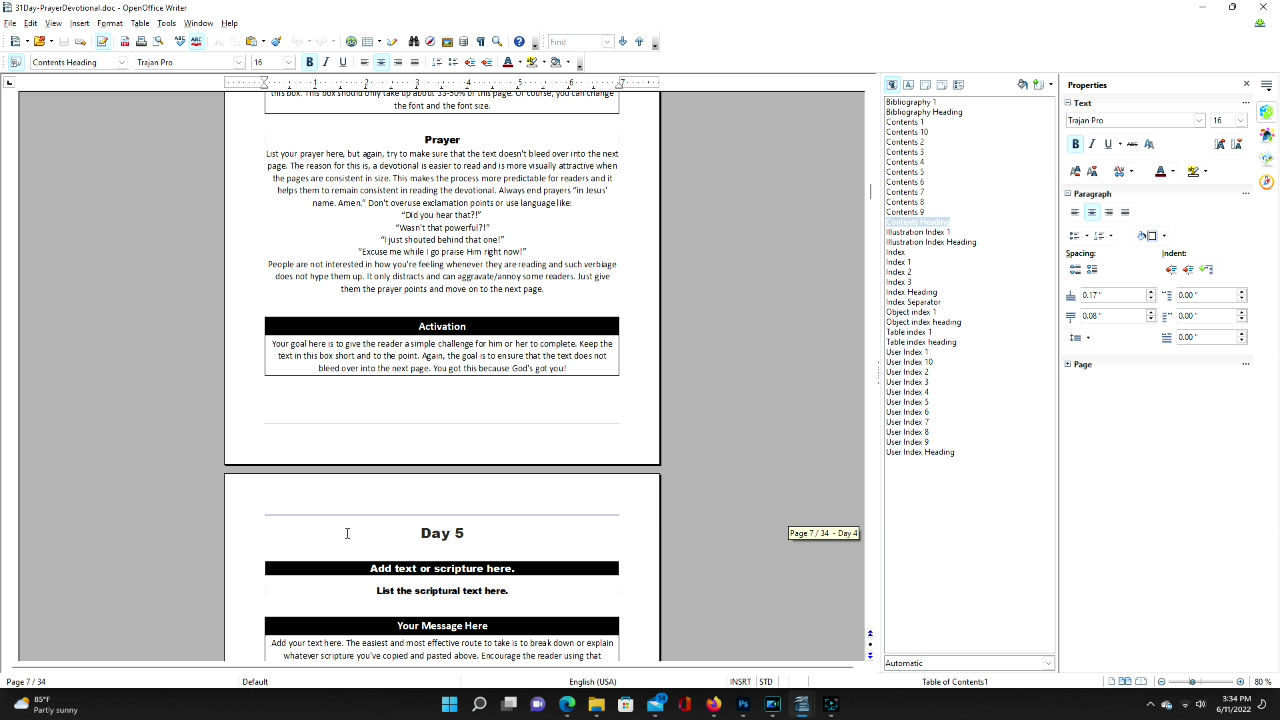Open the Edit menu
Screen dimensions: 1280x720
click(31, 23)
